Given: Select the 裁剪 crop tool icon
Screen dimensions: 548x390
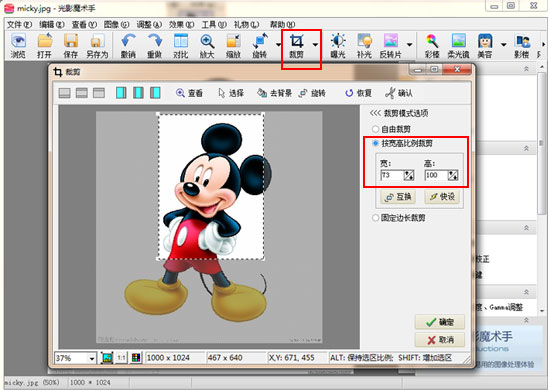Looking at the screenshot, I should coord(296,46).
